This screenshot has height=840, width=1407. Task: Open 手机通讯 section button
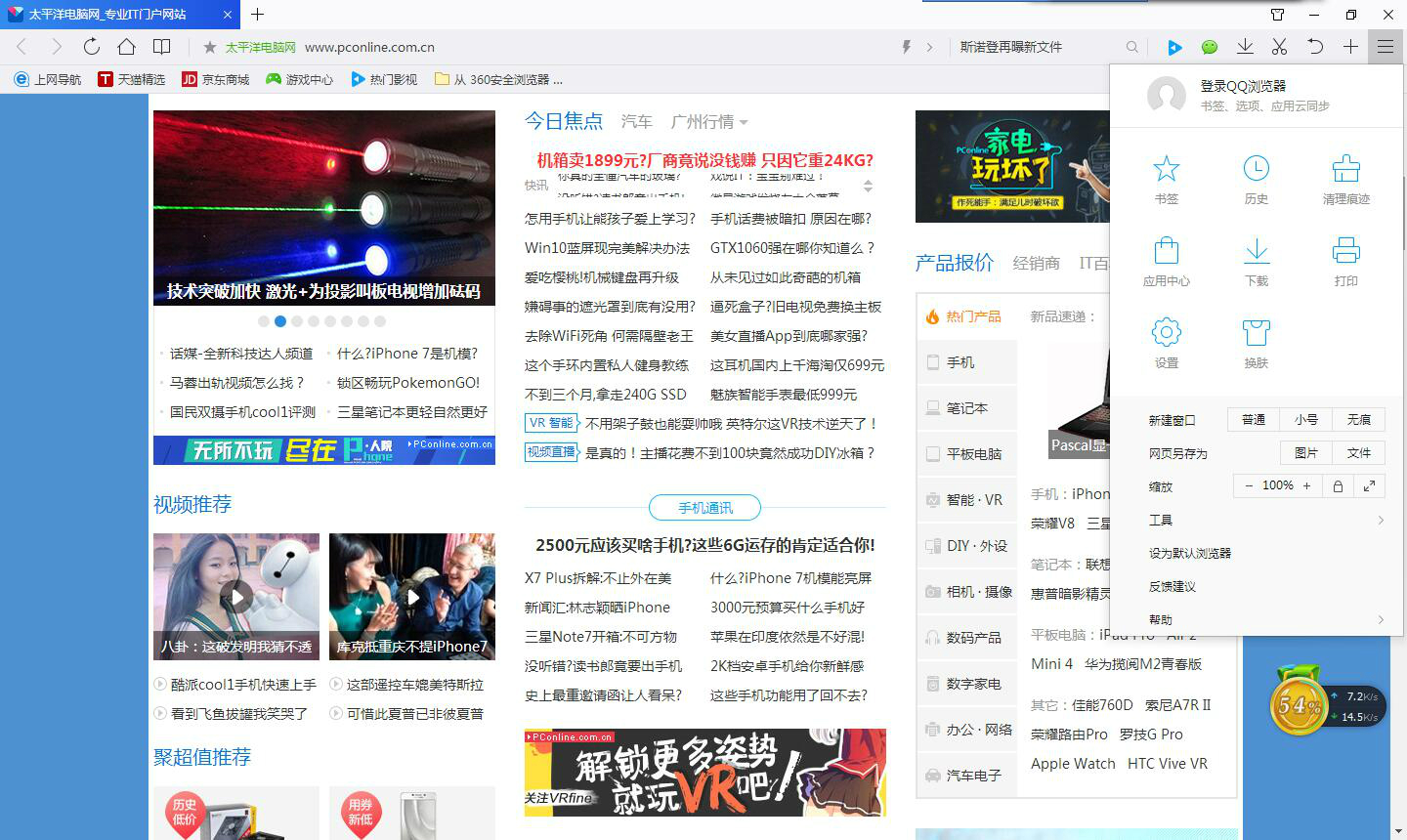pos(705,508)
